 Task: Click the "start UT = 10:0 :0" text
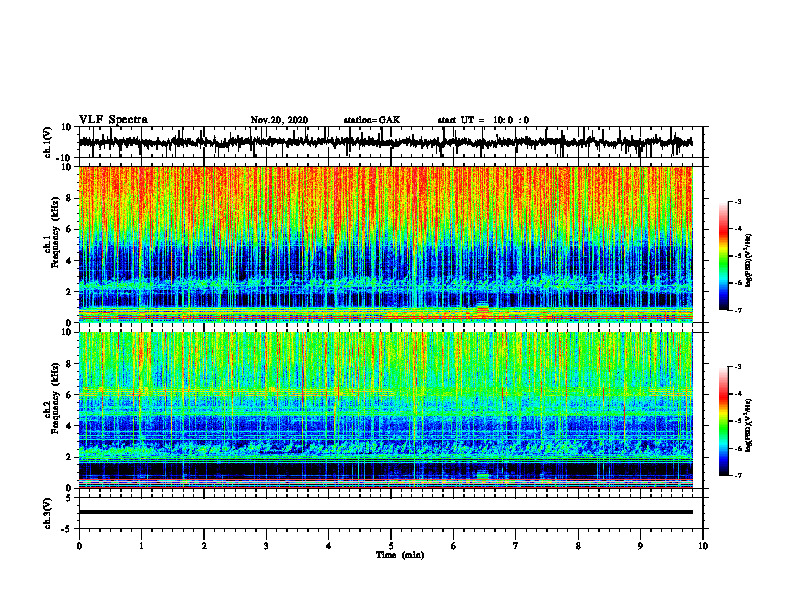483,120
